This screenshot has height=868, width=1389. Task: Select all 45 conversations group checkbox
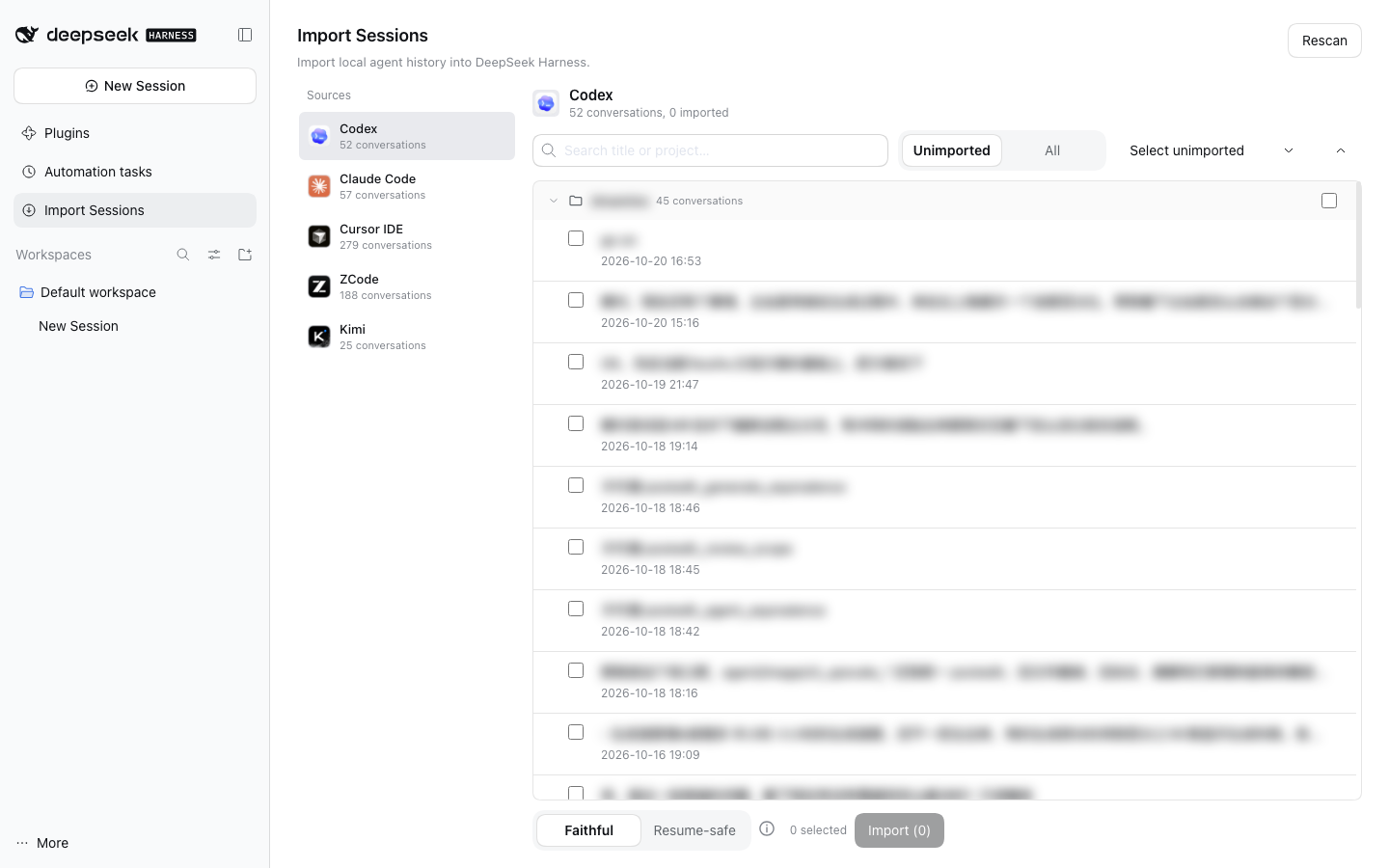[x=1329, y=201]
